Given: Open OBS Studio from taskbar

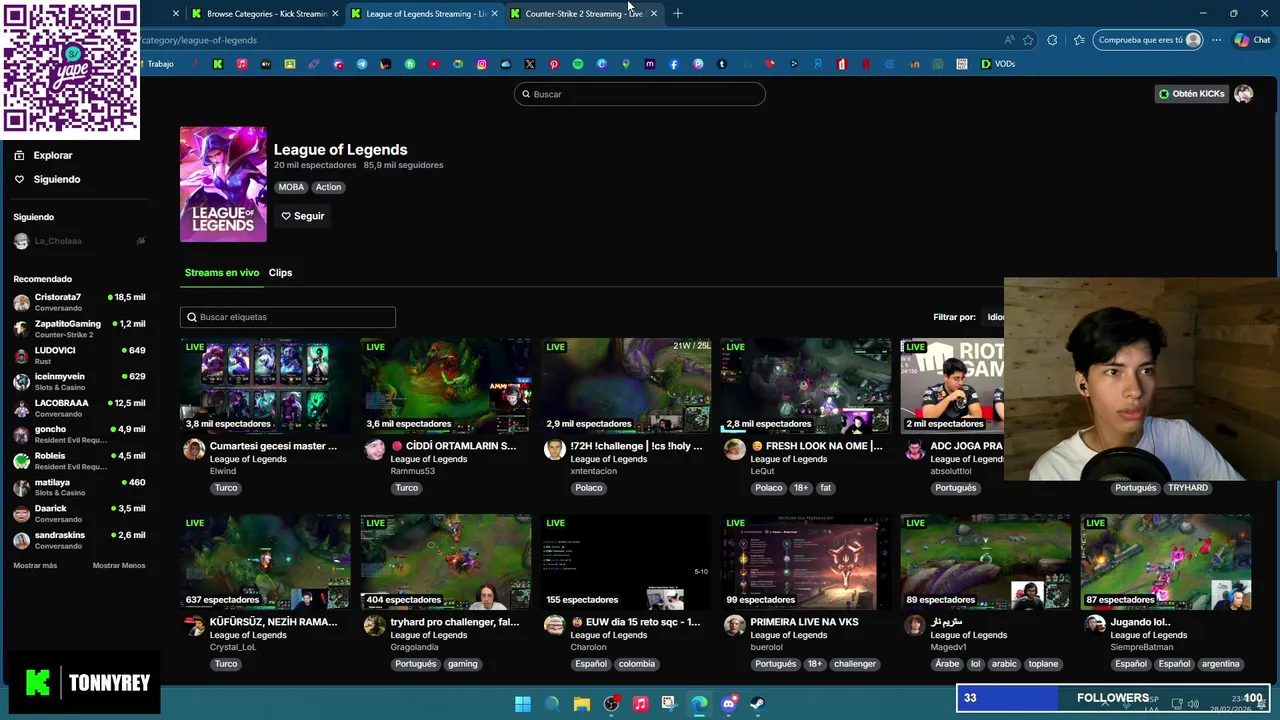Looking at the screenshot, I should [611, 704].
